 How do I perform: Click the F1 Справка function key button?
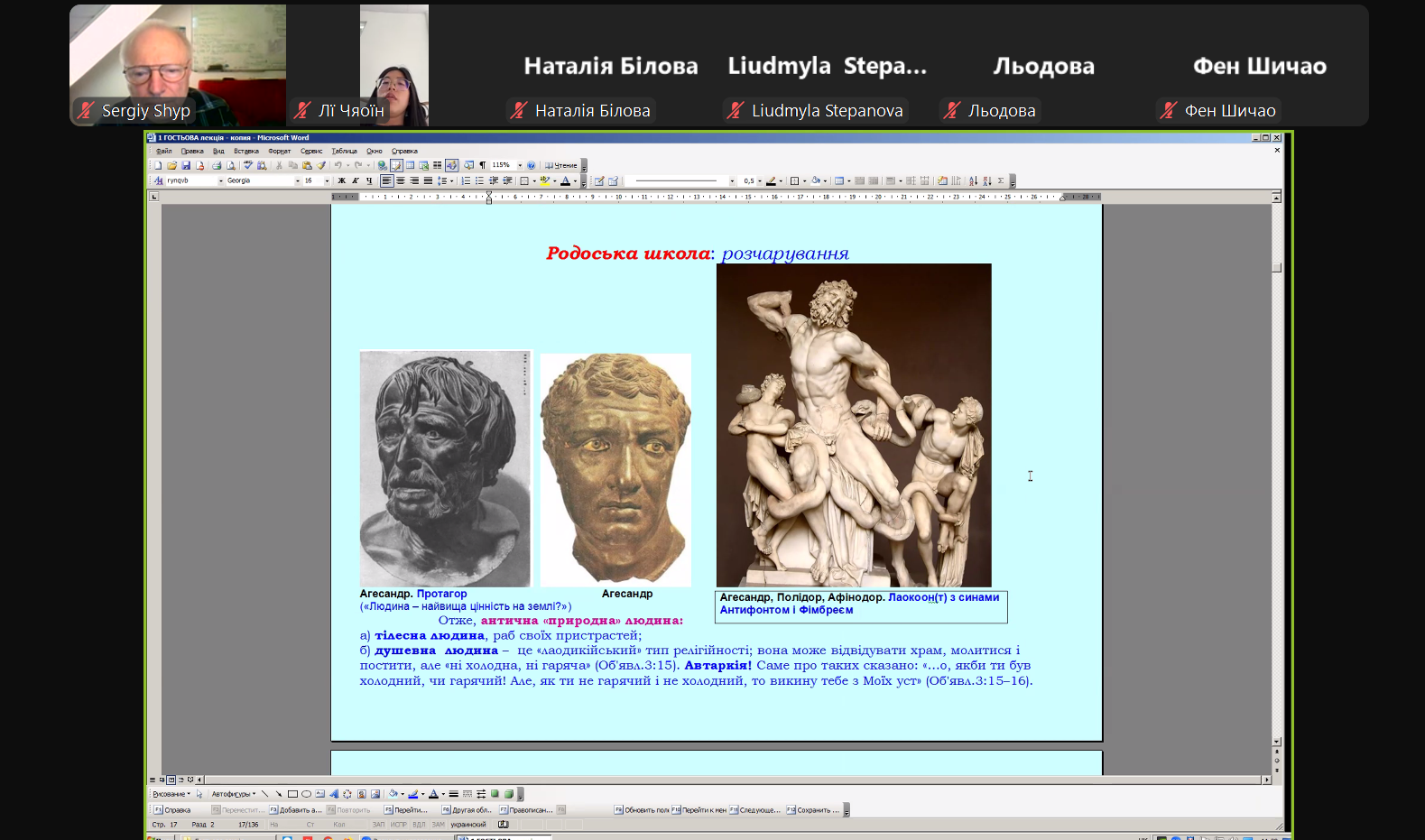click(171, 810)
